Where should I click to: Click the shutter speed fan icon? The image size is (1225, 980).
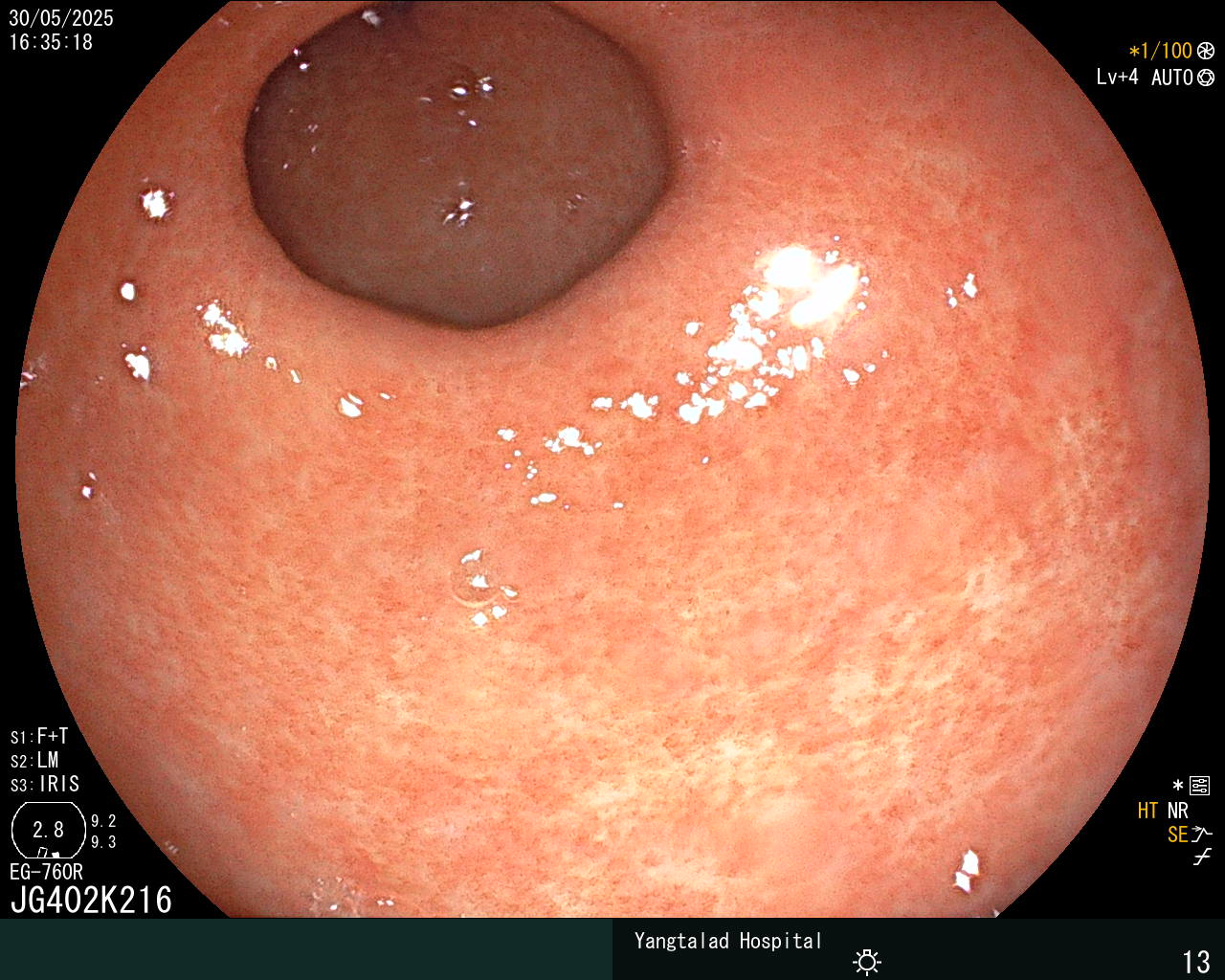(x=1206, y=51)
